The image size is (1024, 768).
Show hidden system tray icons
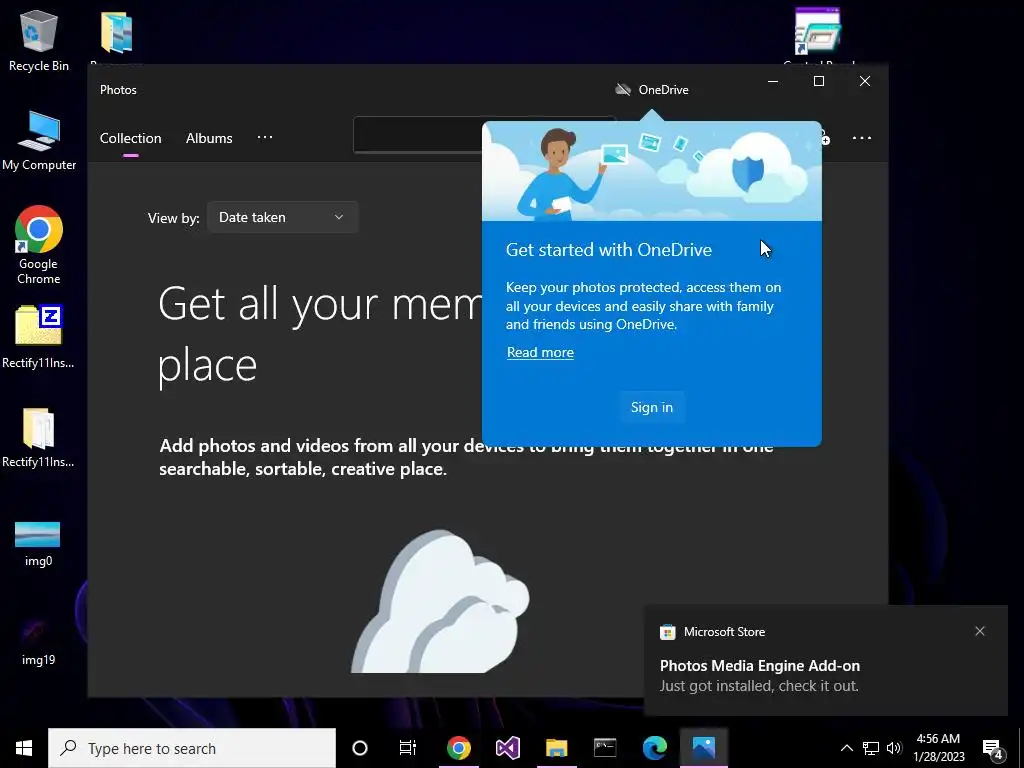coord(846,748)
